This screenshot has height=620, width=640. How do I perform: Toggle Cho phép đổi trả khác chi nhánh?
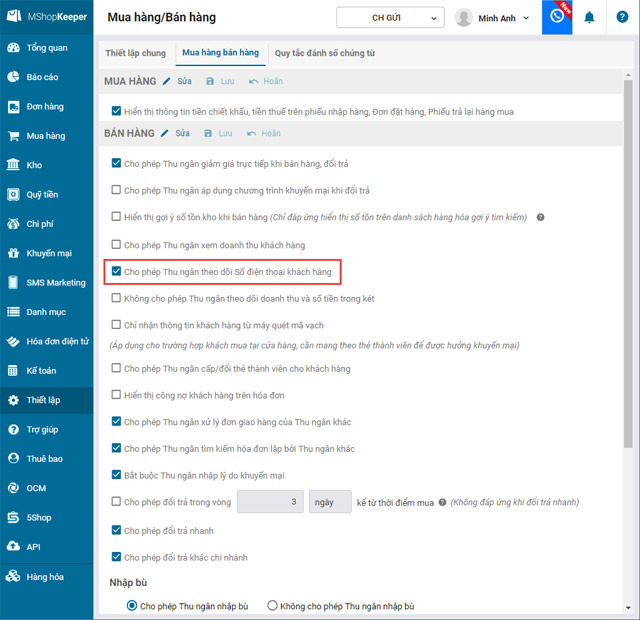click(116, 557)
